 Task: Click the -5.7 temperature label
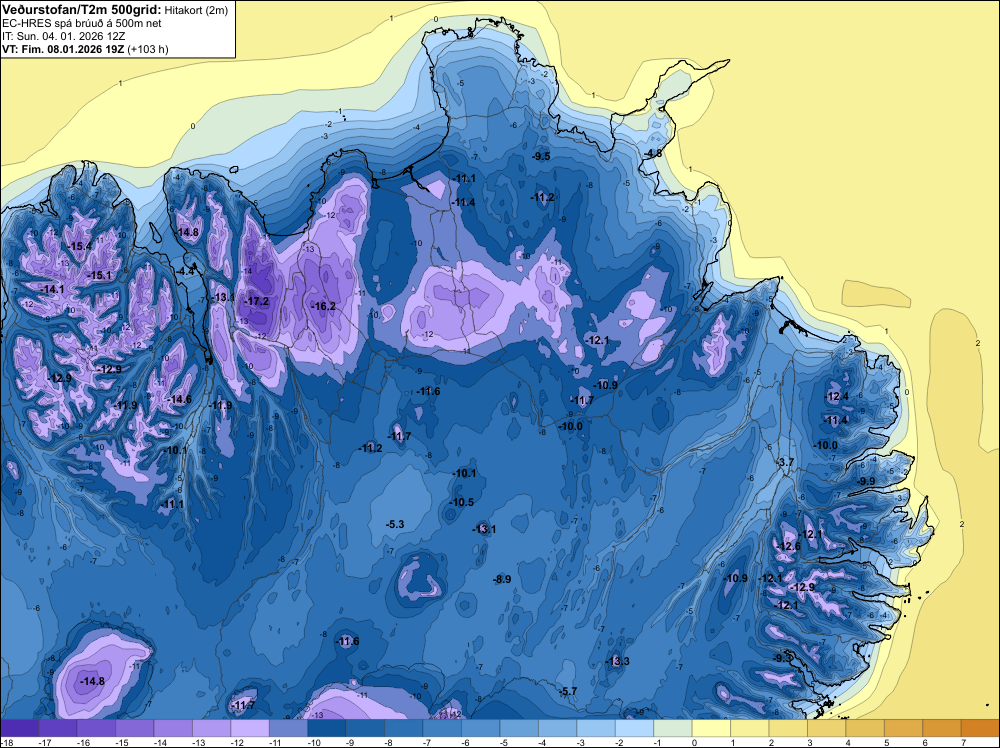click(x=568, y=691)
